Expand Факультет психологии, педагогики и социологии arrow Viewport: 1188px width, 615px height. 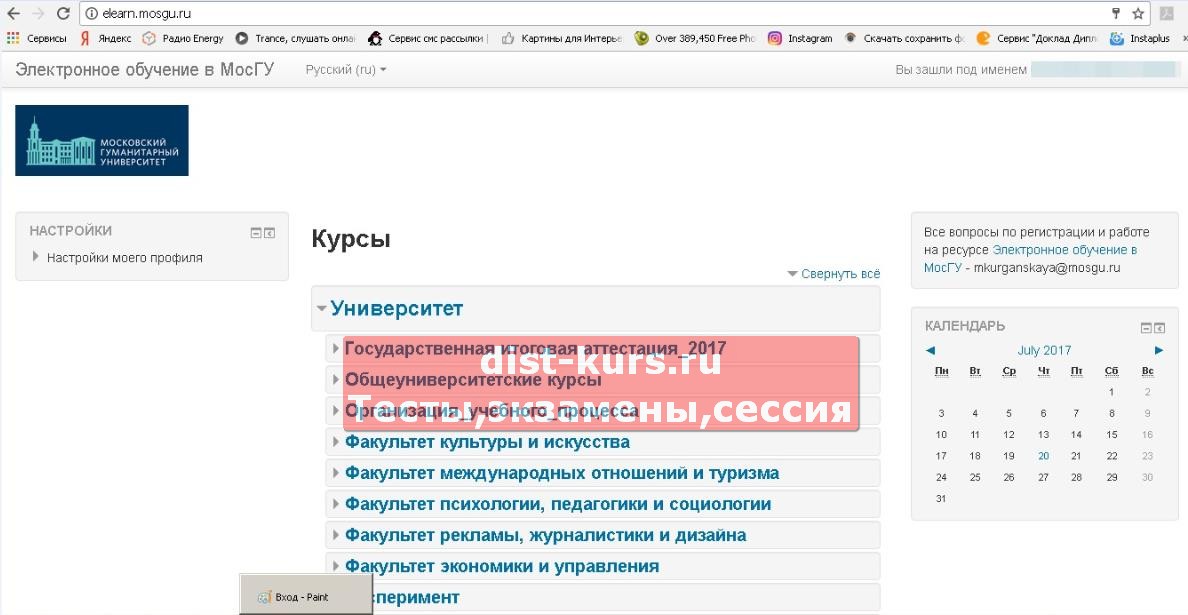tap(336, 504)
